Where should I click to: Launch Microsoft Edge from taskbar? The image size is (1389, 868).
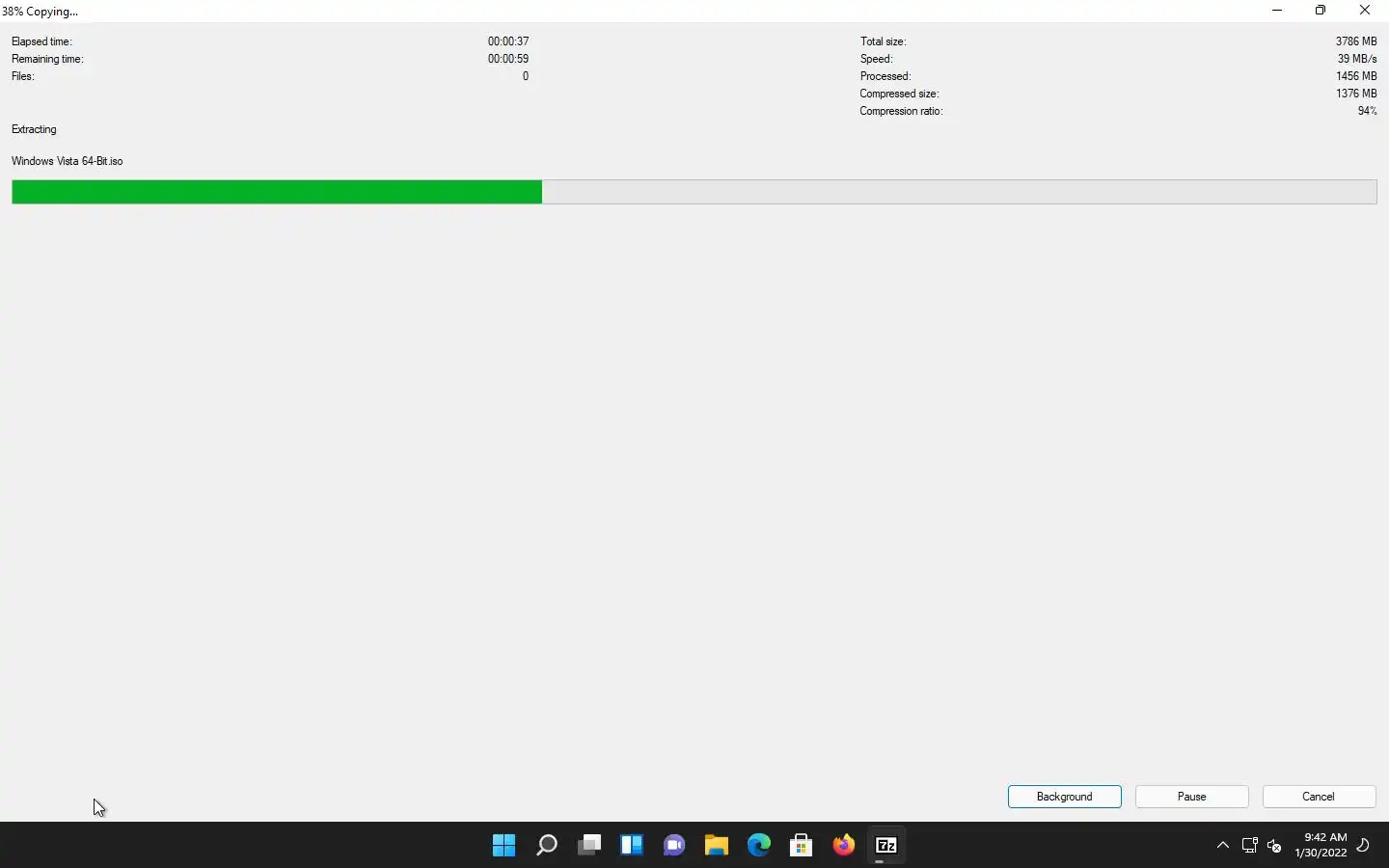pyautogui.click(x=759, y=846)
